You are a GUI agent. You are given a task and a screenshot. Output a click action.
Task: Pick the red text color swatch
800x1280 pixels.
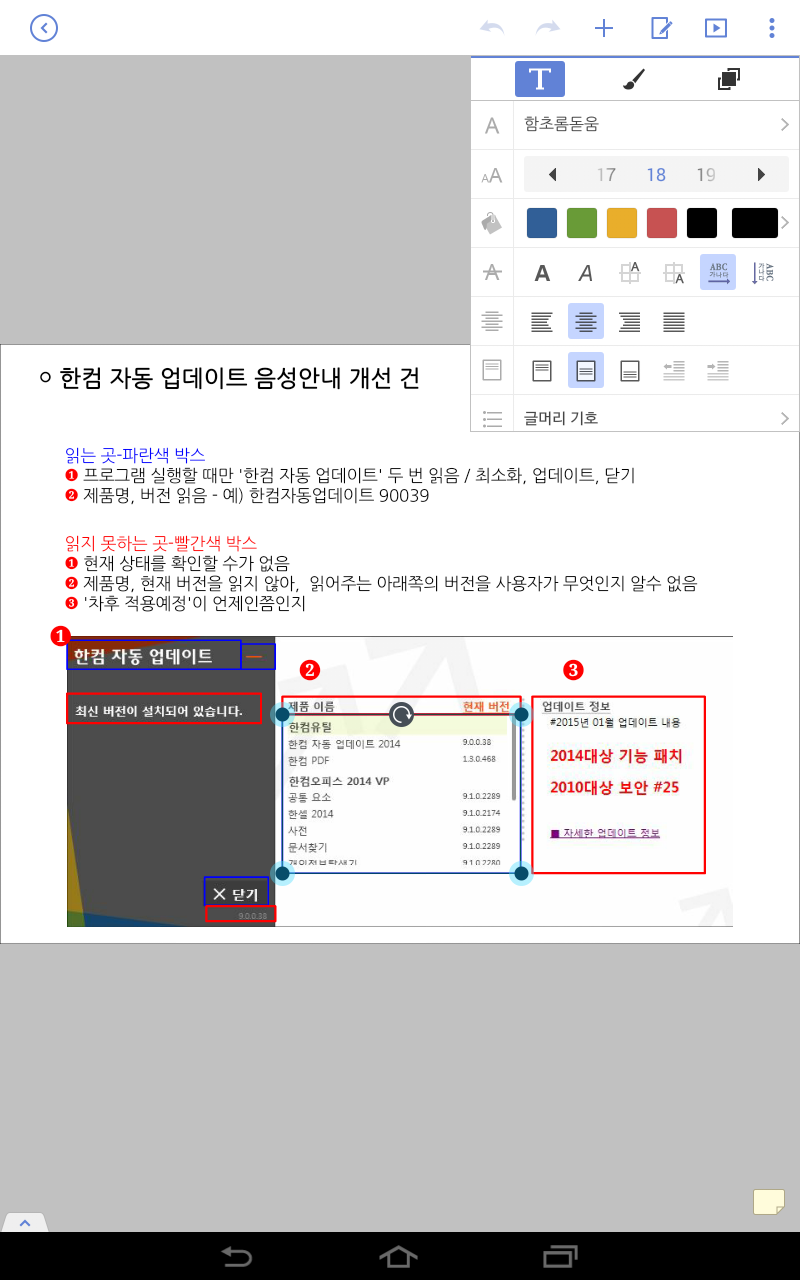coord(662,223)
